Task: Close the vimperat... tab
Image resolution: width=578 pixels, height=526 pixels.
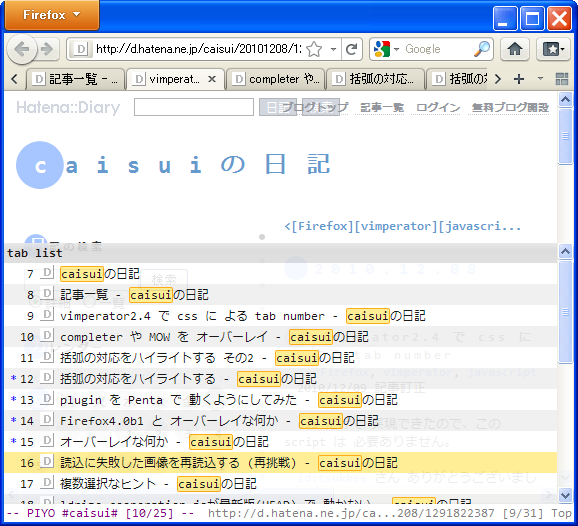Action: 212,79
